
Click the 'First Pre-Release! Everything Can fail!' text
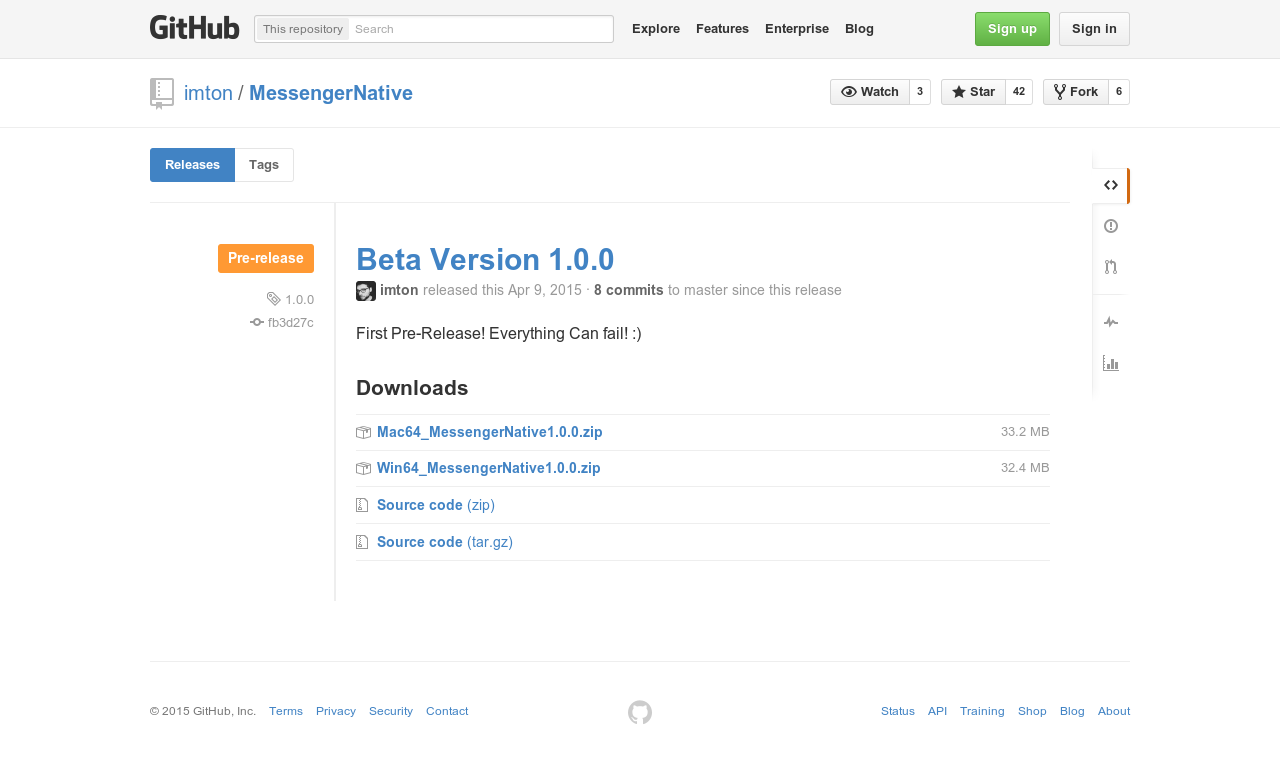[x=499, y=333]
